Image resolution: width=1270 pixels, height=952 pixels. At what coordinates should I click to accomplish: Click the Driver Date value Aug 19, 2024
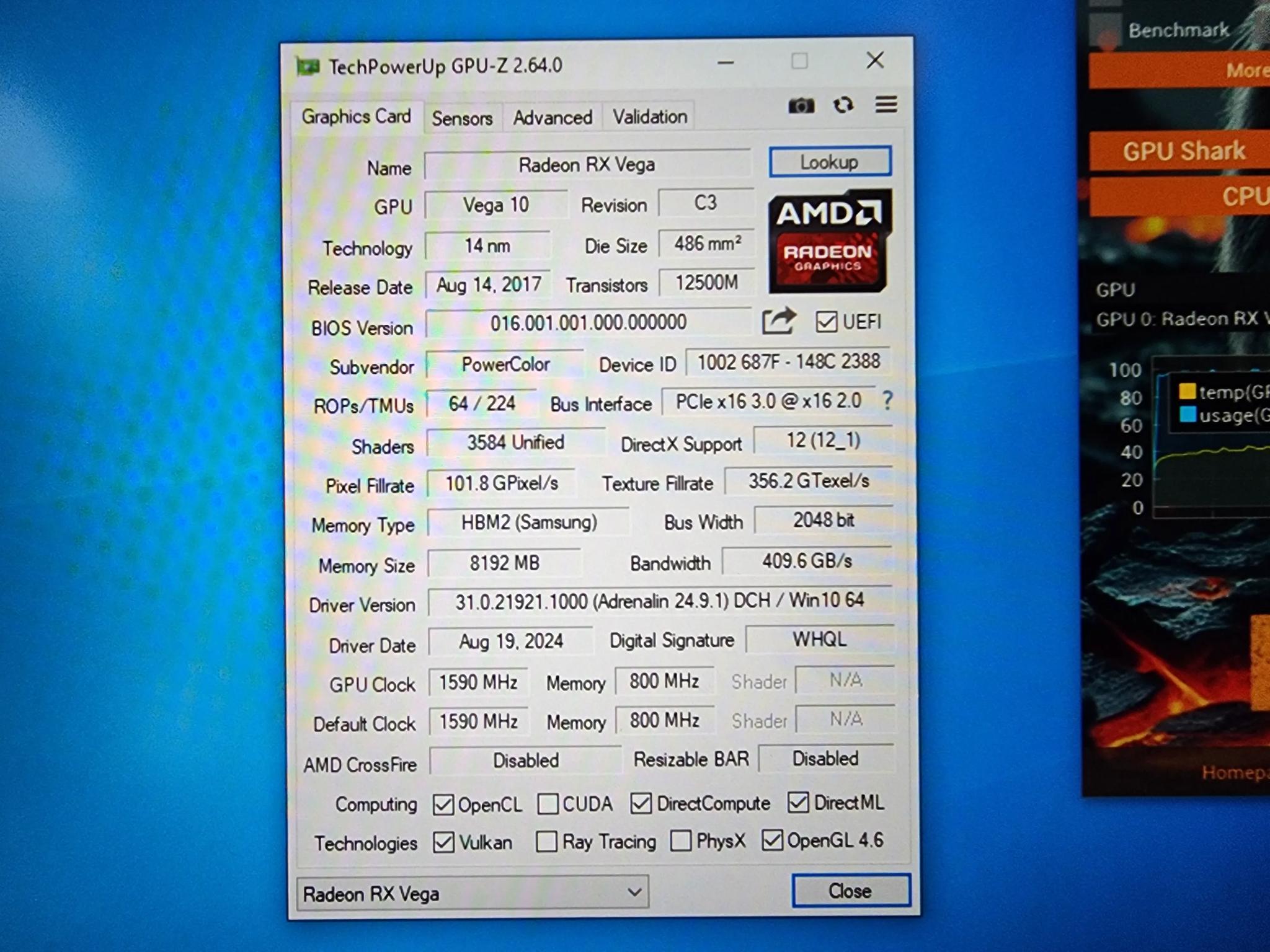tap(511, 641)
